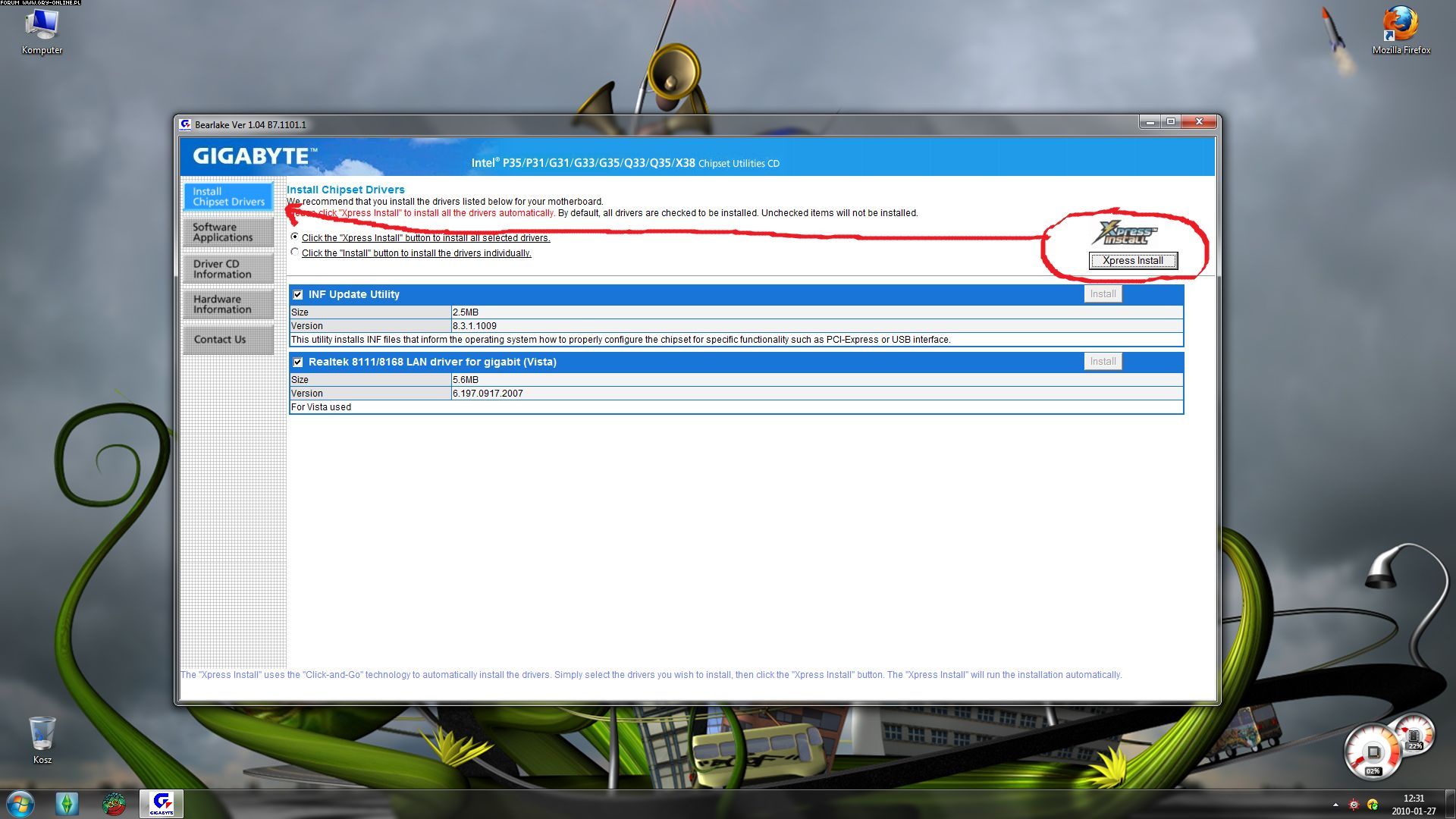Click the Realtek version 6.197.0917.2007
Image resolution: width=1456 pixels, height=819 pixels.
[x=488, y=394]
